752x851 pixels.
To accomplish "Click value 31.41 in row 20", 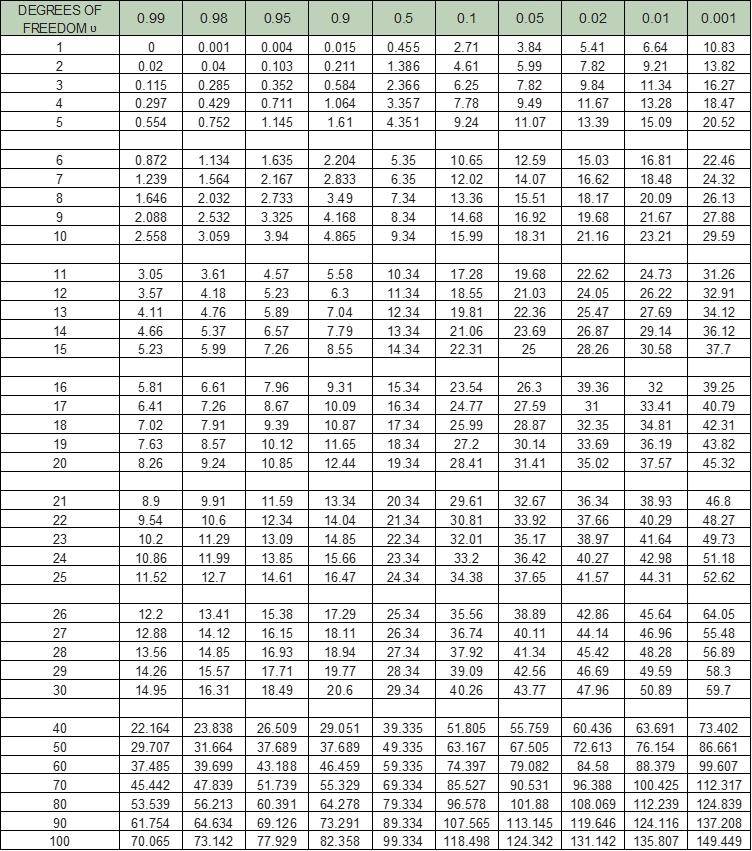I will [x=530, y=463].
